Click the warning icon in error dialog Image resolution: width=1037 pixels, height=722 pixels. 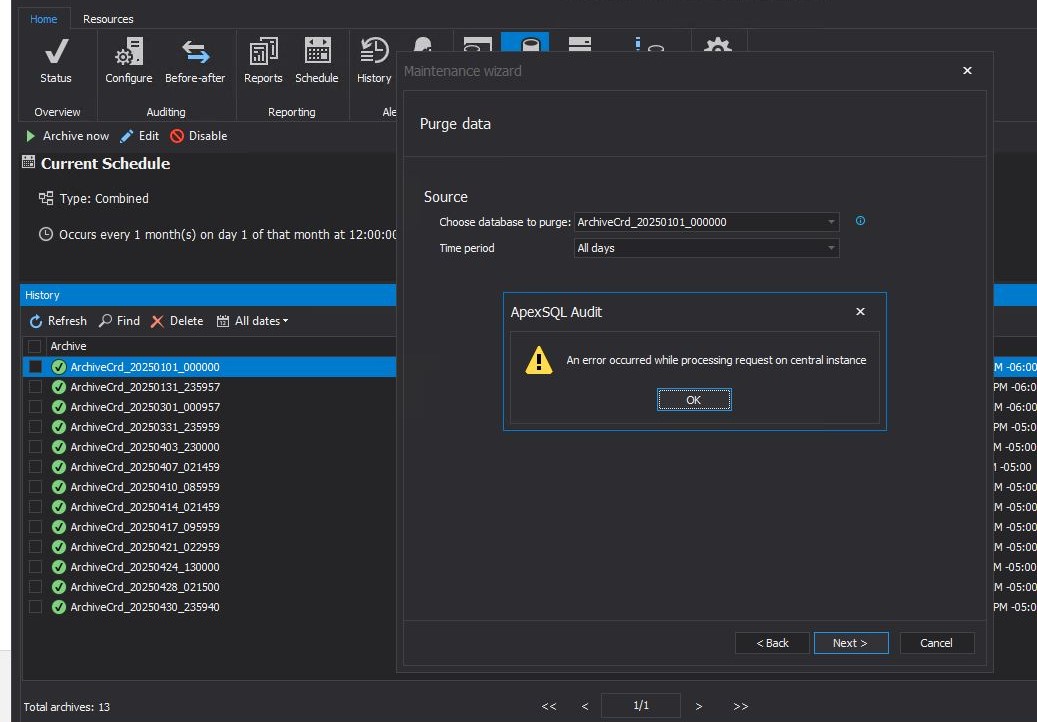pyautogui.click(x=538, y=360)
